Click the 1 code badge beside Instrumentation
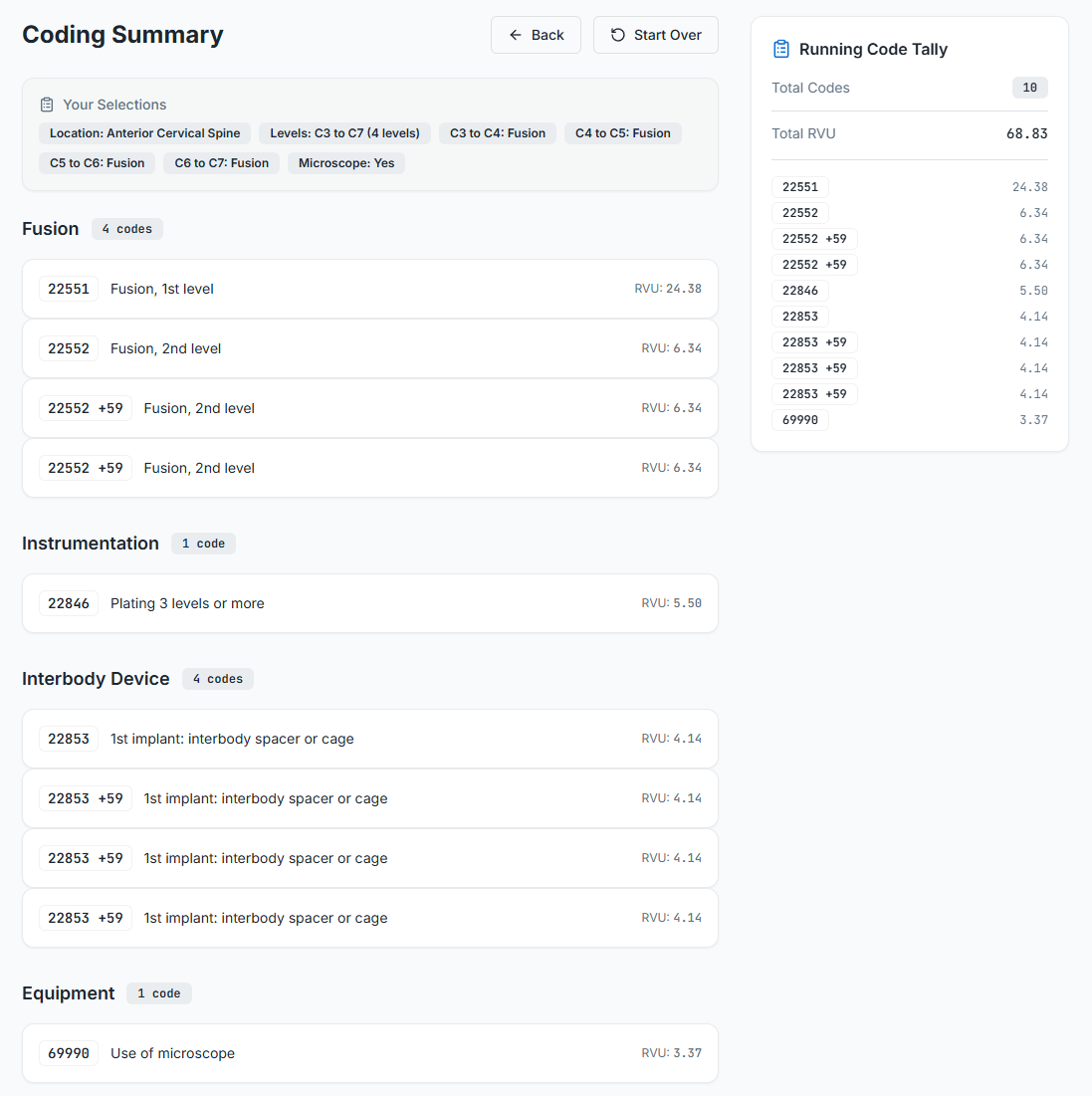This screenshot has width=1092, height=1096. click(203, 544)
